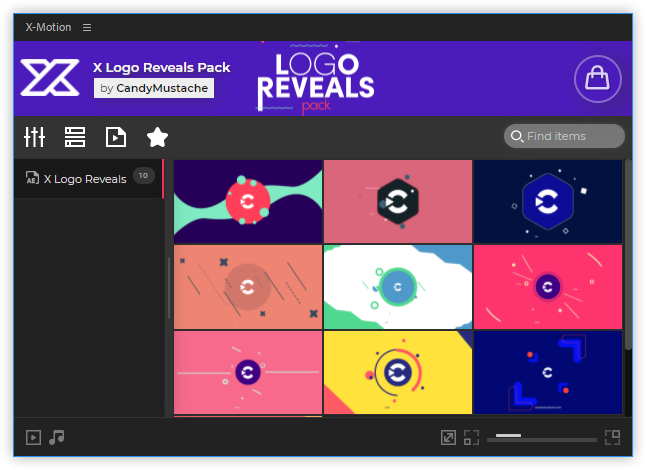Image resolution: width=646 pixels, height=470 pixels.
Task: Click the Find items search field
Action: pos(564,136)
